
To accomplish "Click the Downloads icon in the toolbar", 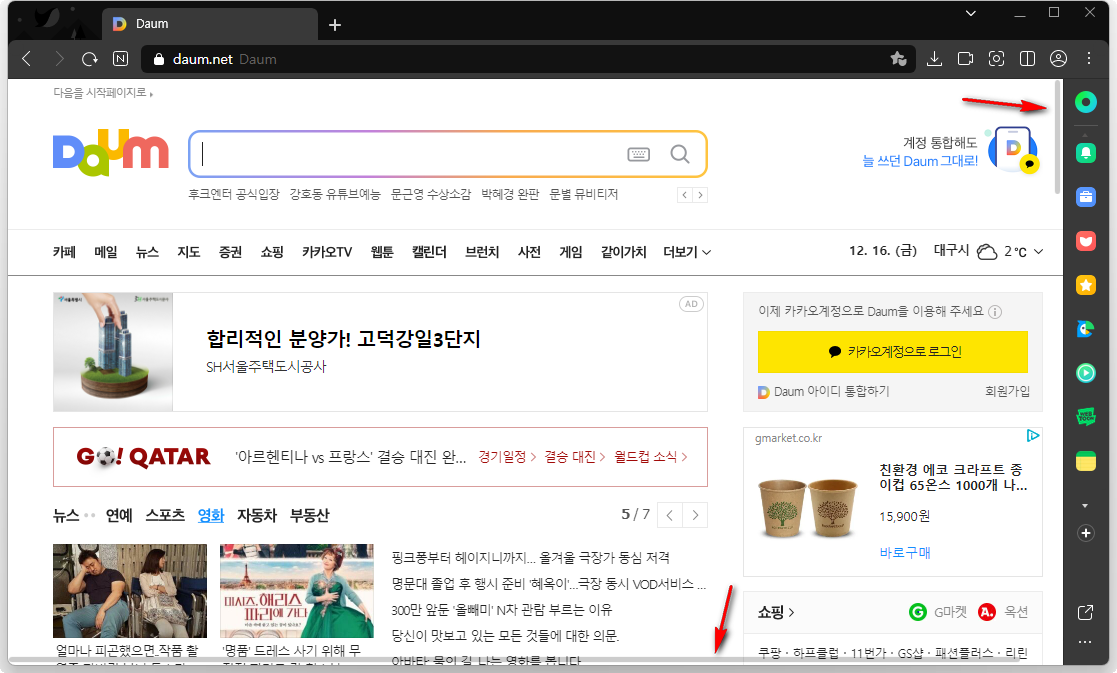I will (934, 59).
